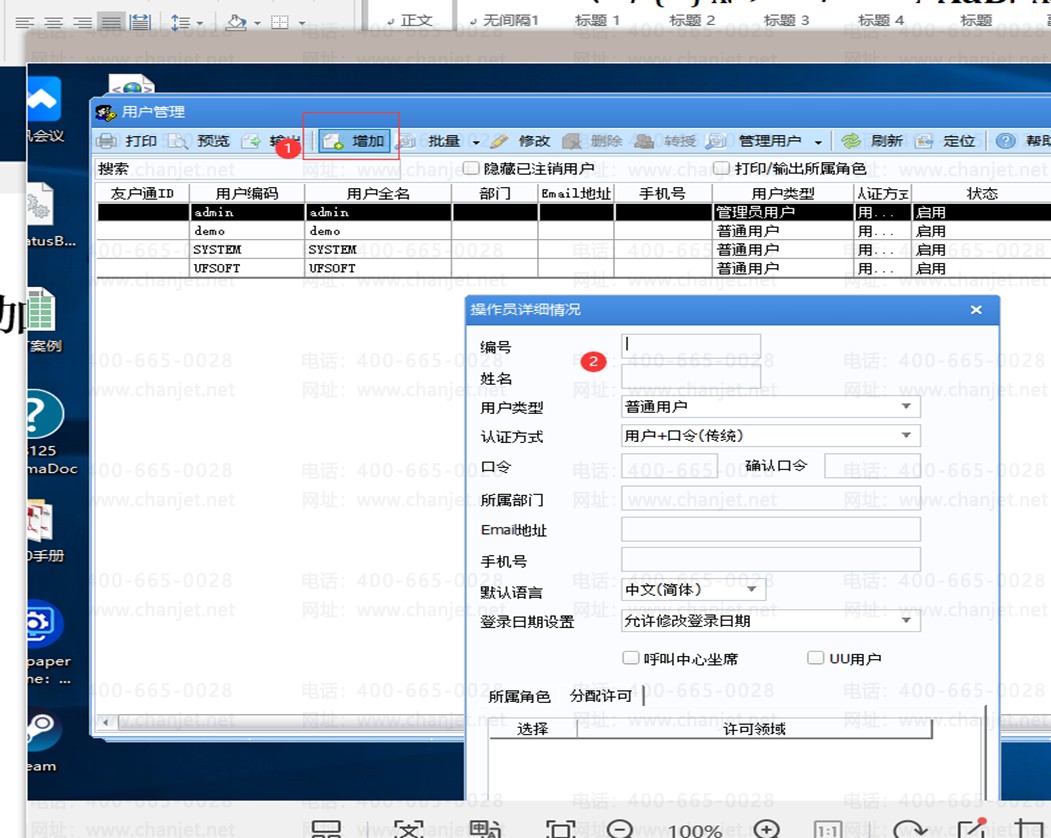
Task: Click the 修改 (Modify) pencil icon
Action: 500,141
